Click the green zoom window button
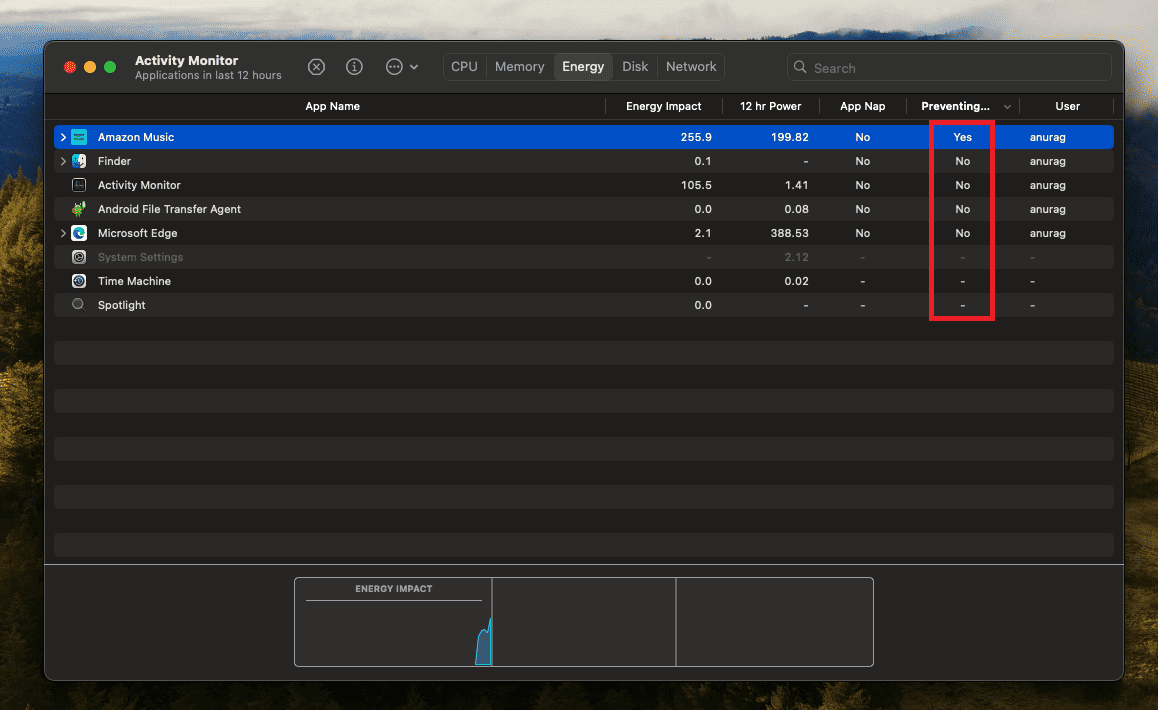Viewport: 1158px width, 710px height. click(x=110, y=67)
